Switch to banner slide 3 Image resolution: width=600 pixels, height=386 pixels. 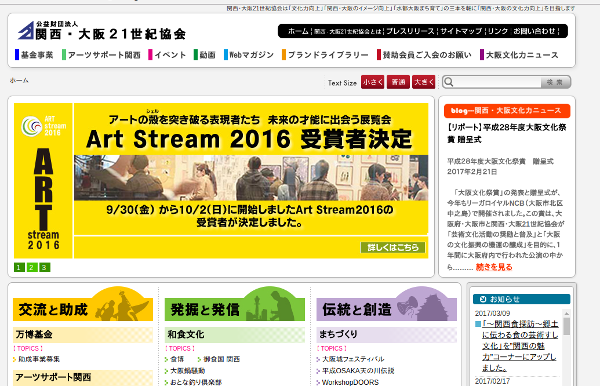coord(44,267)
